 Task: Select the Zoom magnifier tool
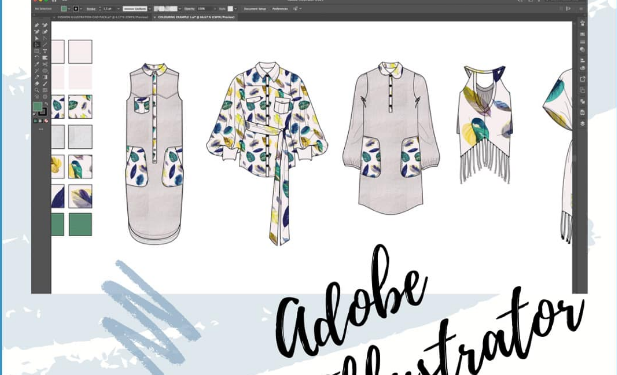pyautogui.click(x=37, y=90)
